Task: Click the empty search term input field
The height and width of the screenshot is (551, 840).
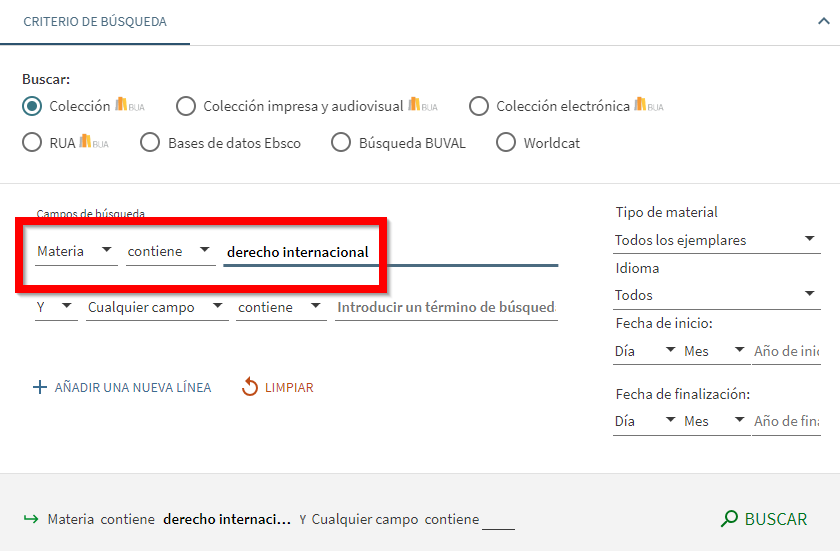Action: click(x=446, y=307)
